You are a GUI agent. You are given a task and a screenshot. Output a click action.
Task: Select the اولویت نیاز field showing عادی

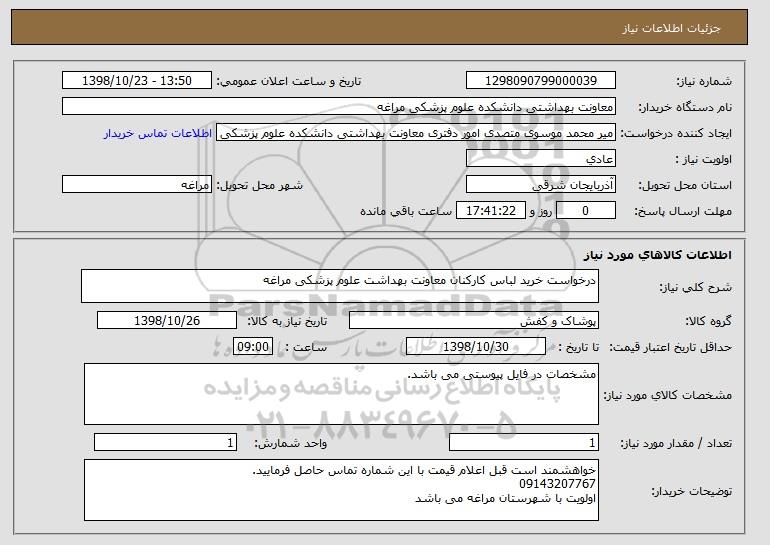[541, 159]
